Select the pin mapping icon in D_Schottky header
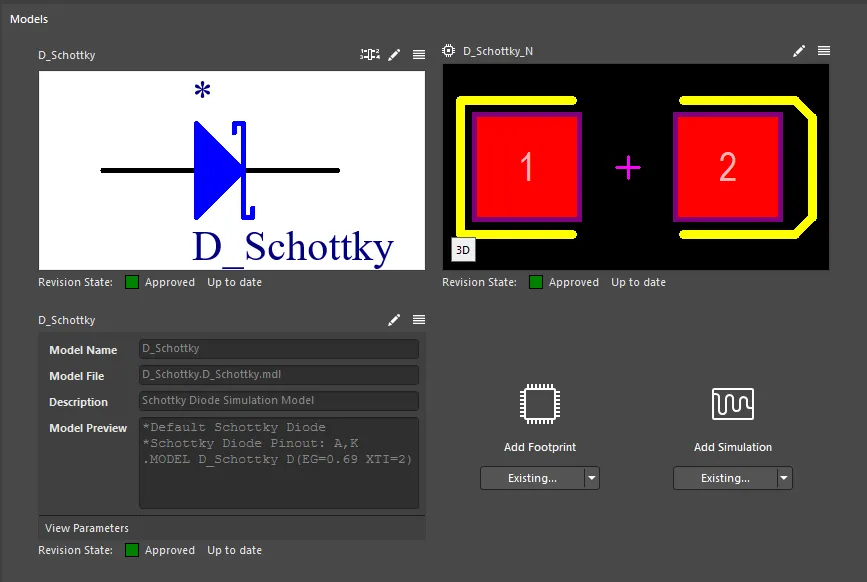 point(369,54)
